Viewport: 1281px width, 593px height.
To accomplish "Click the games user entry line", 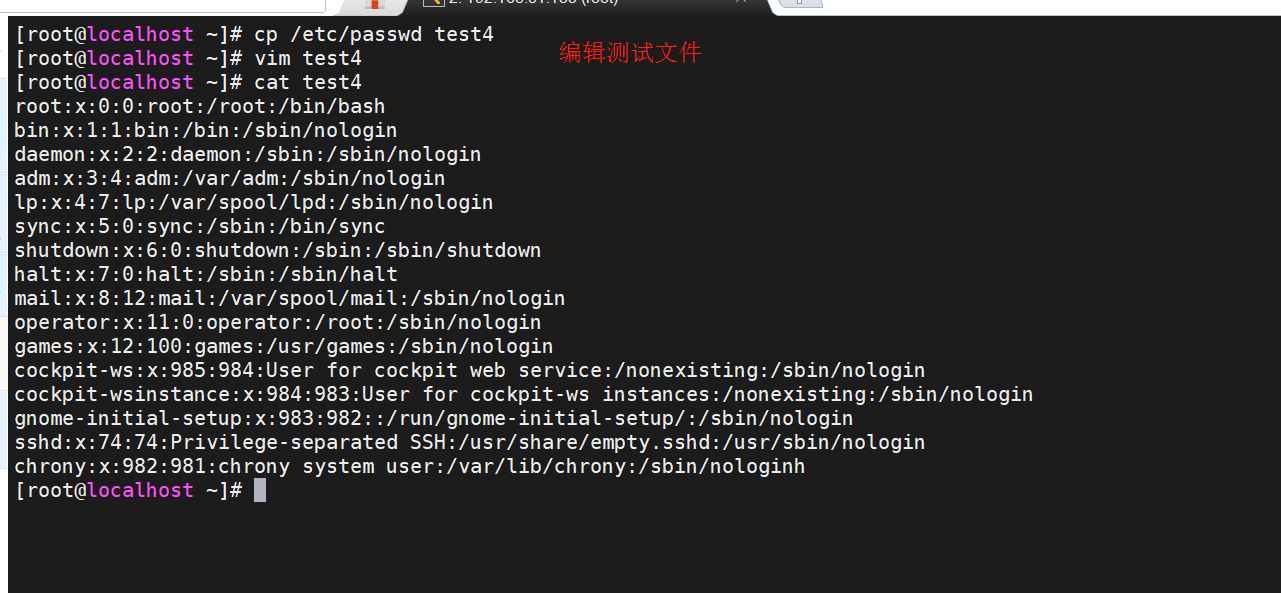I will click(x=284, y=346).
